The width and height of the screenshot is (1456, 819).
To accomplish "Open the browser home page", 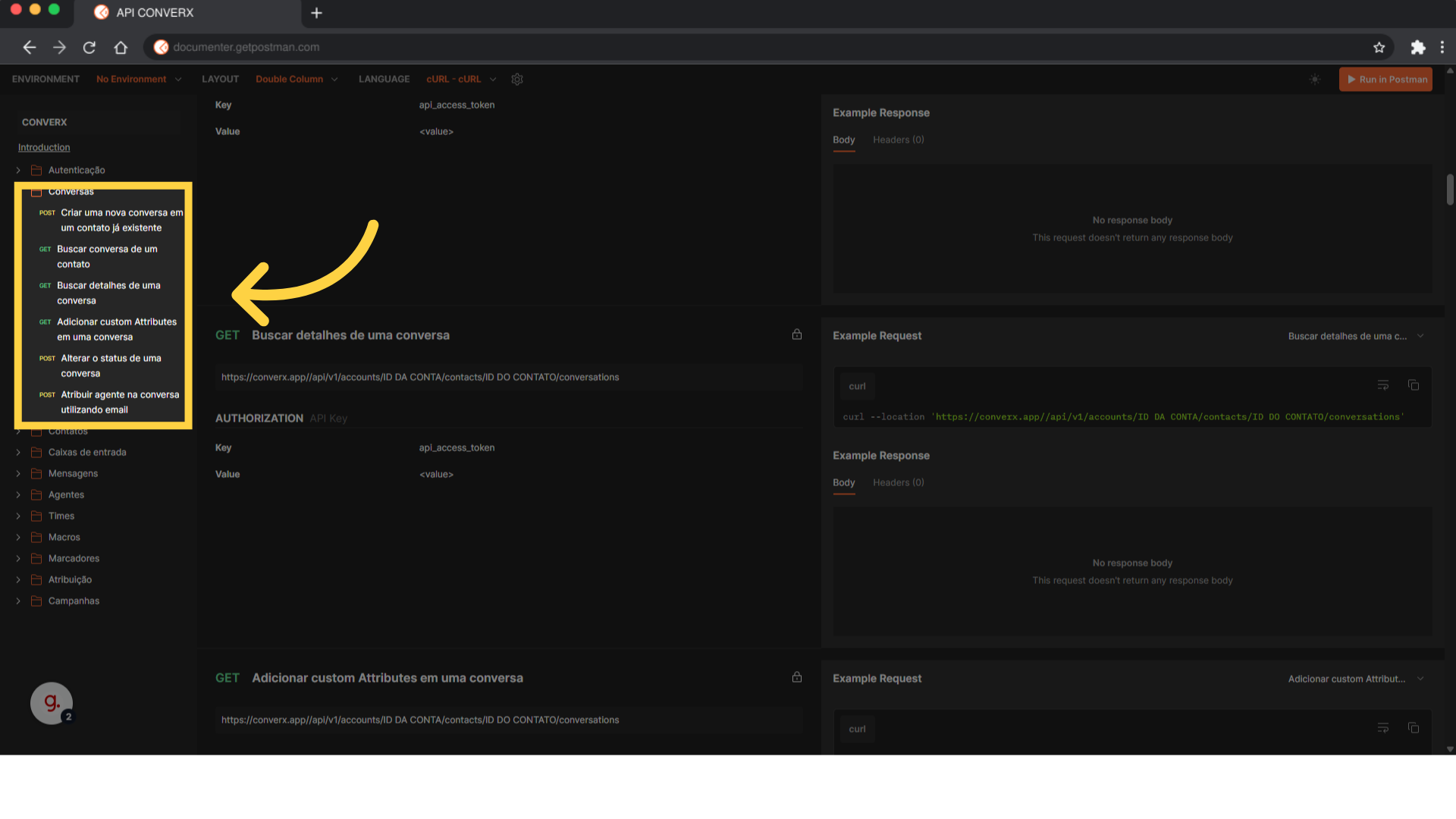I will click(121, 47).
